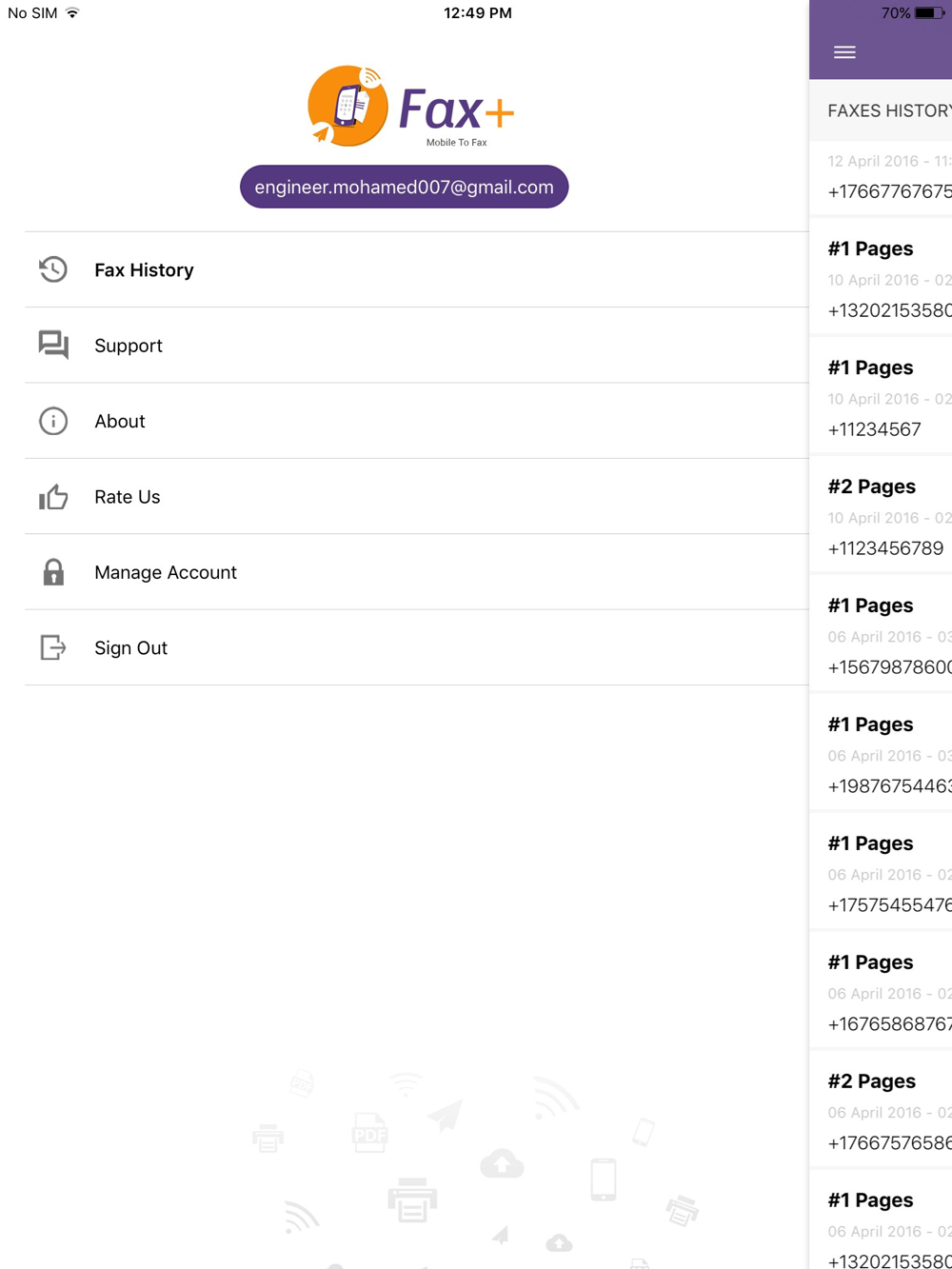Tap "#2 Pages" above +17667576586
The width and height of the screenshot is (952, 1269).
[x=872, y=1081]
